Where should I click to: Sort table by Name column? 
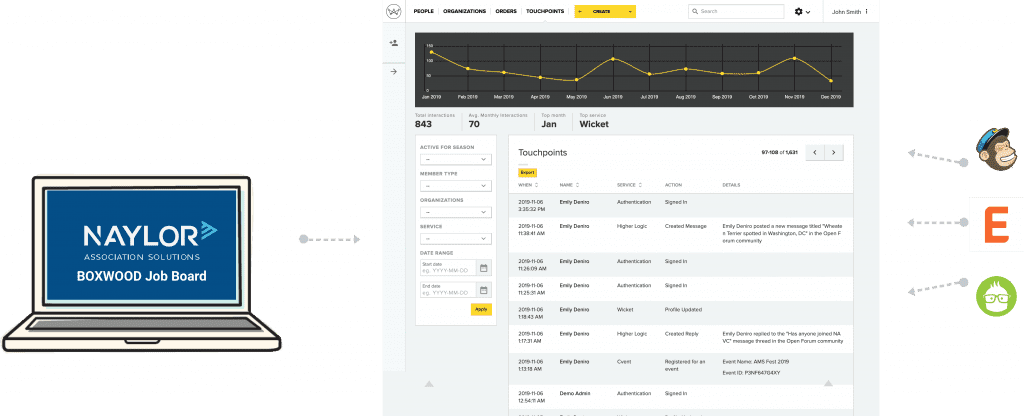569,185
